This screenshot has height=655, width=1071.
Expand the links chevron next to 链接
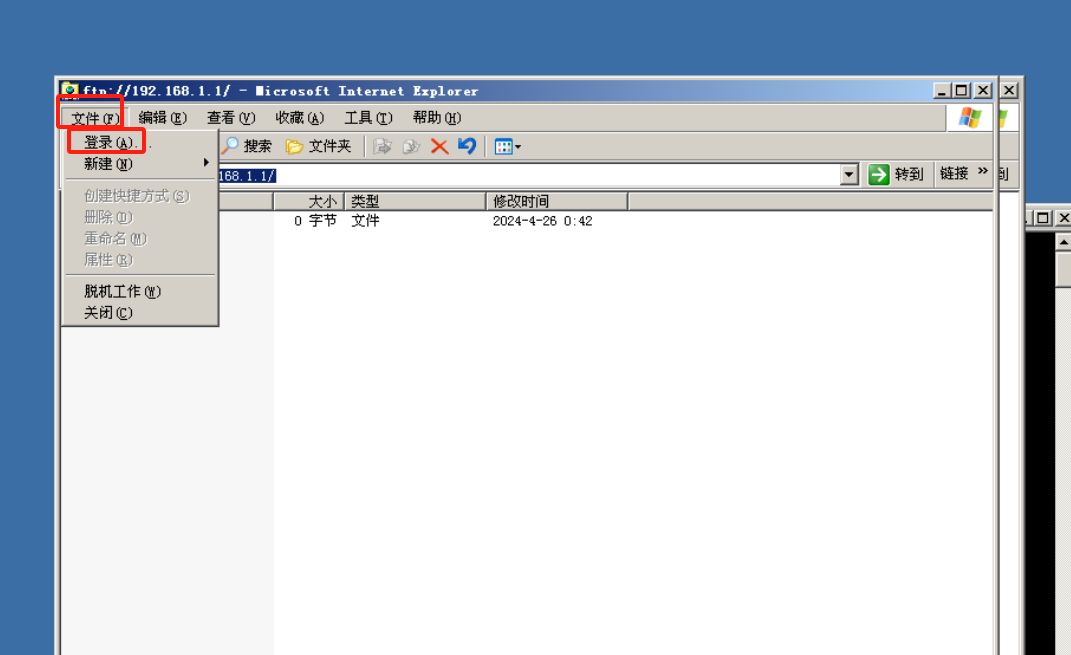983,171
